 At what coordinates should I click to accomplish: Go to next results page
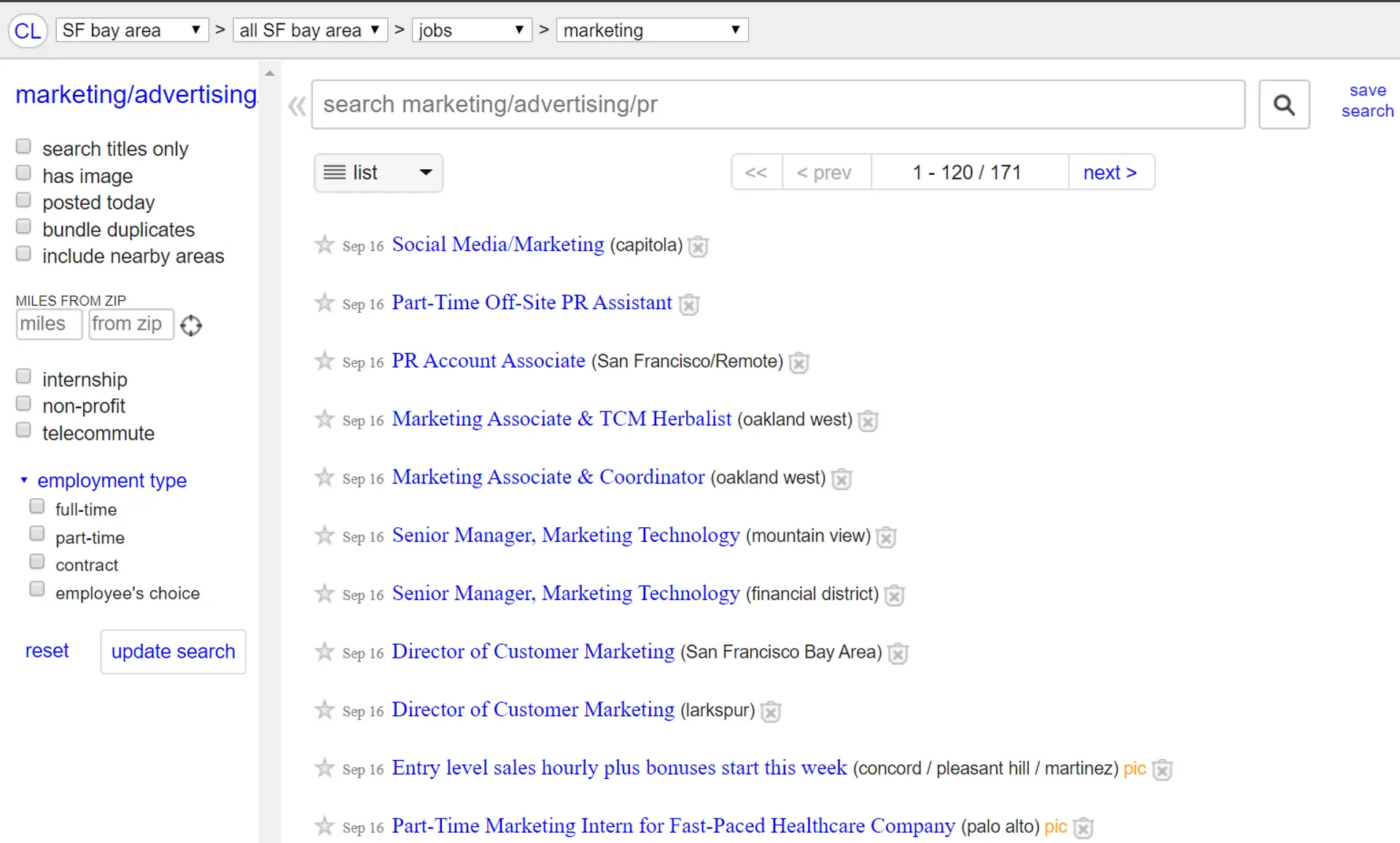[1110, 173]
